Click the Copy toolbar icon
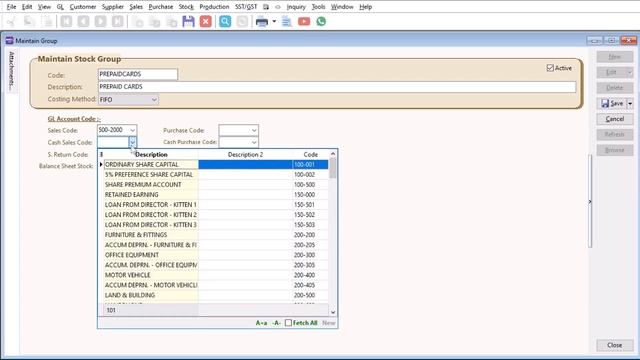Viewport: 640px width, 360px height. click(x=29, y=22)
